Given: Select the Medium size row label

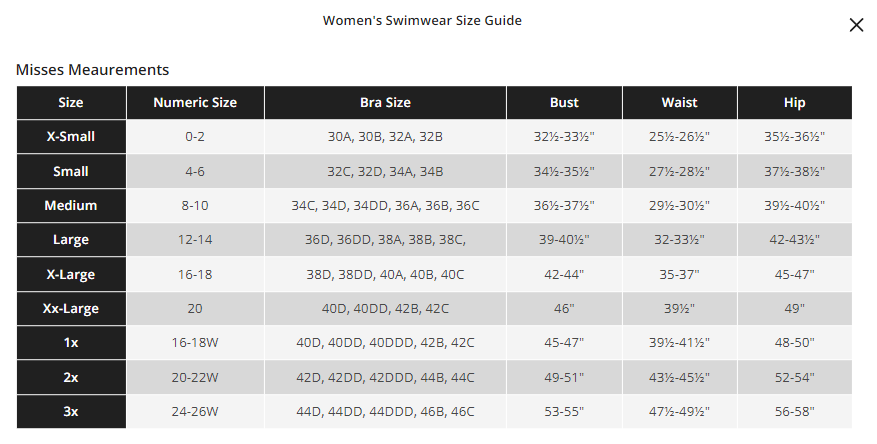Looking at the screenshot, I should pos(71,206).
